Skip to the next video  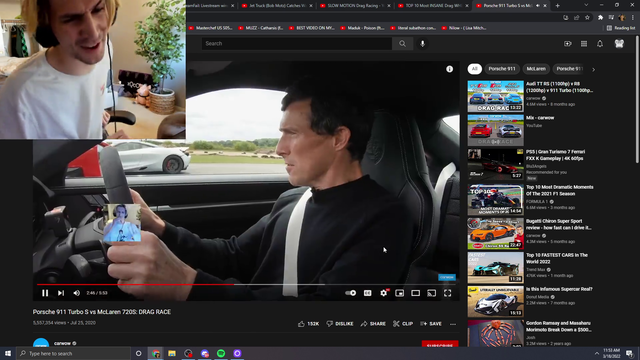coord(61,293)
